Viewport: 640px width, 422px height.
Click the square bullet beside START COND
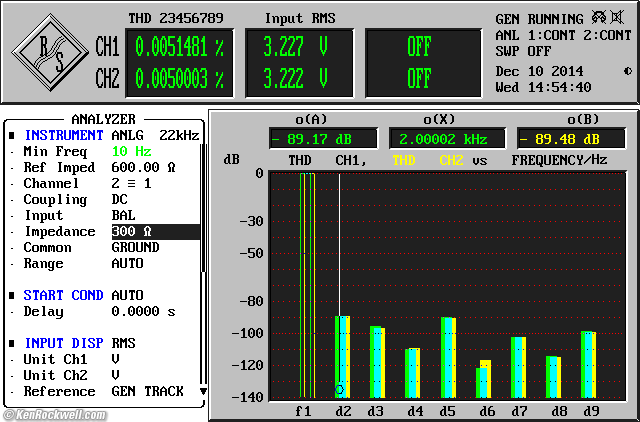pos(12,295)
